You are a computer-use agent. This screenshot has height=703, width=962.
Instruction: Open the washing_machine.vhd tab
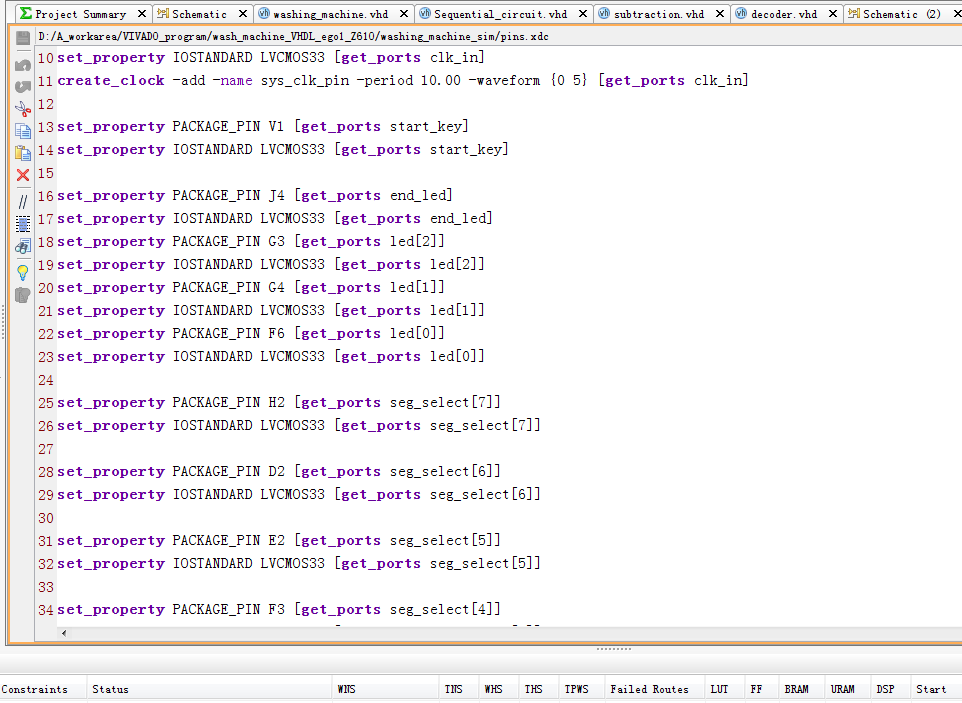[x=330, y=14]
